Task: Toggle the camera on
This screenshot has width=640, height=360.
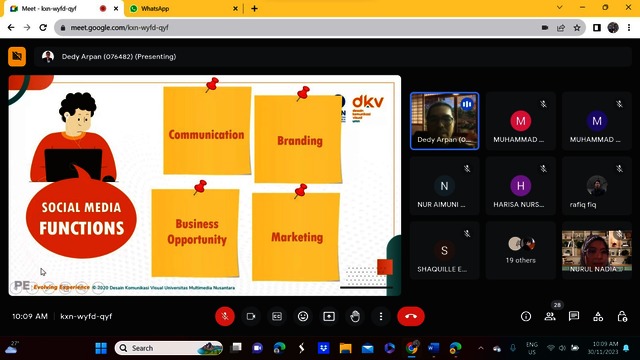Action: click(x=251, y=316)
